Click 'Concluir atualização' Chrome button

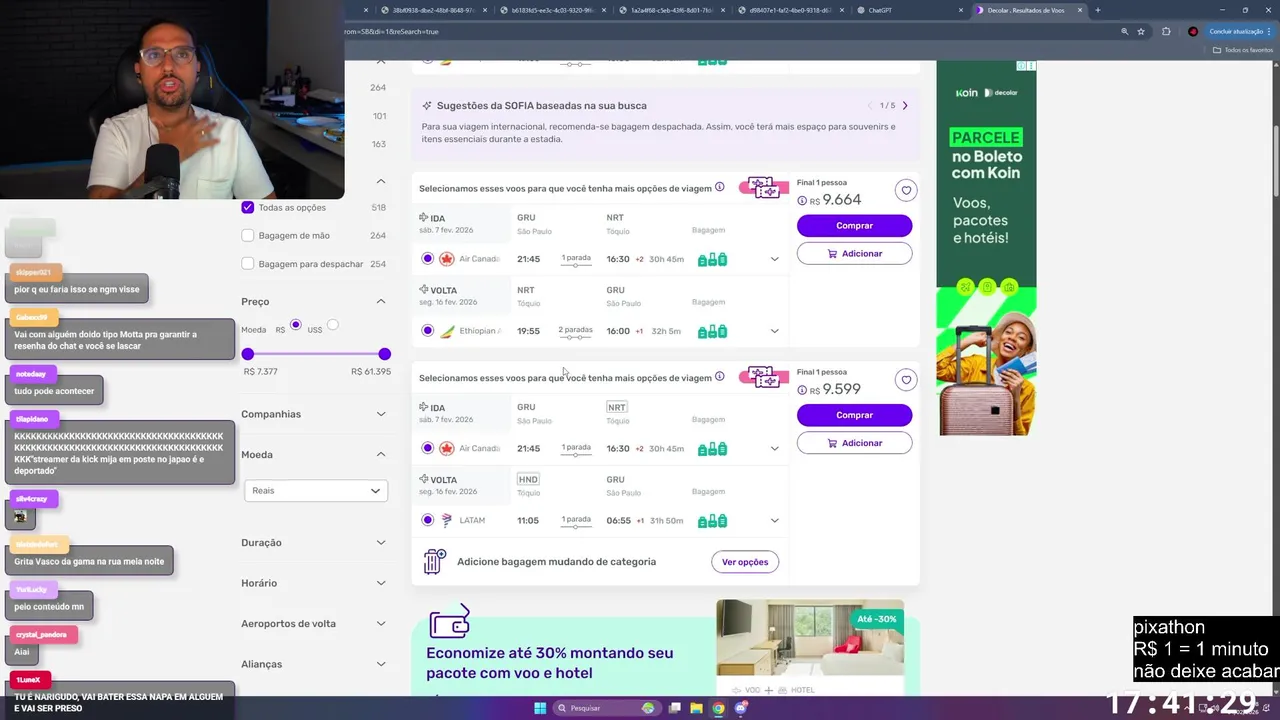tap(1240, 31)
